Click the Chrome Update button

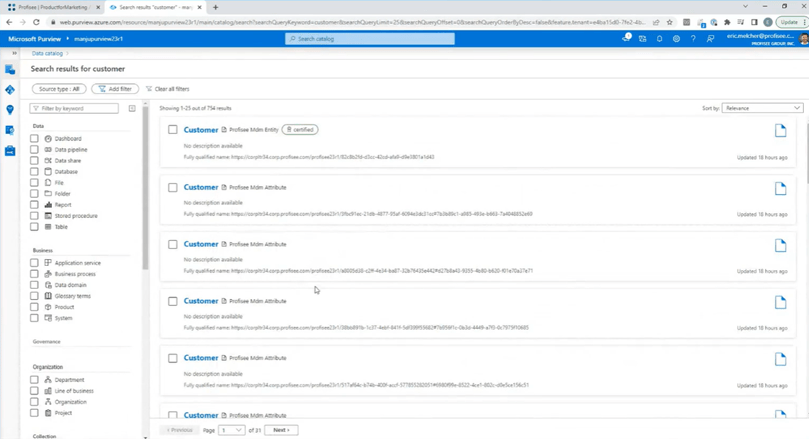(789, 22)
